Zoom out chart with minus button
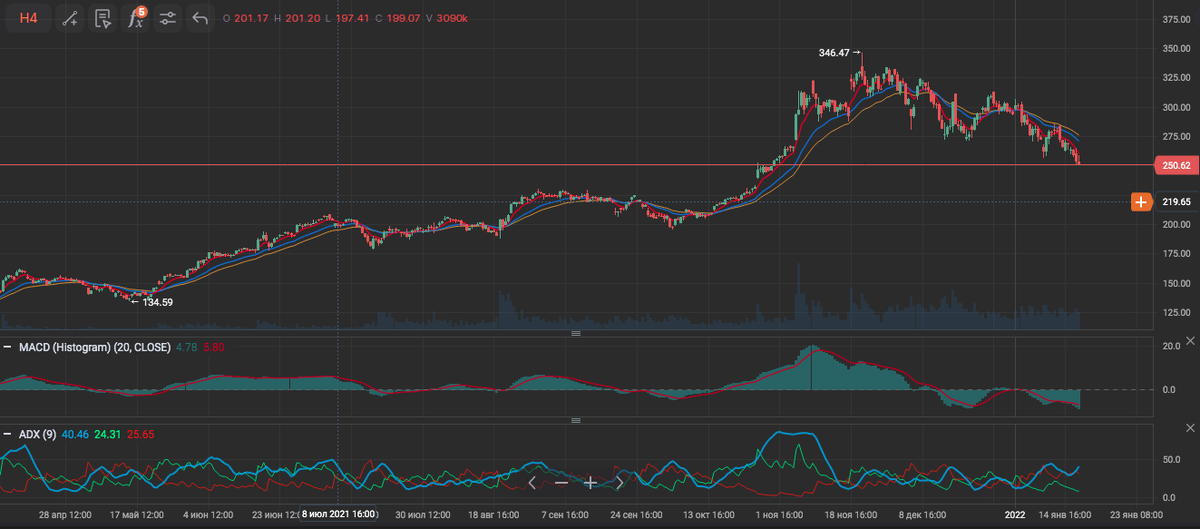 point(561,482)
